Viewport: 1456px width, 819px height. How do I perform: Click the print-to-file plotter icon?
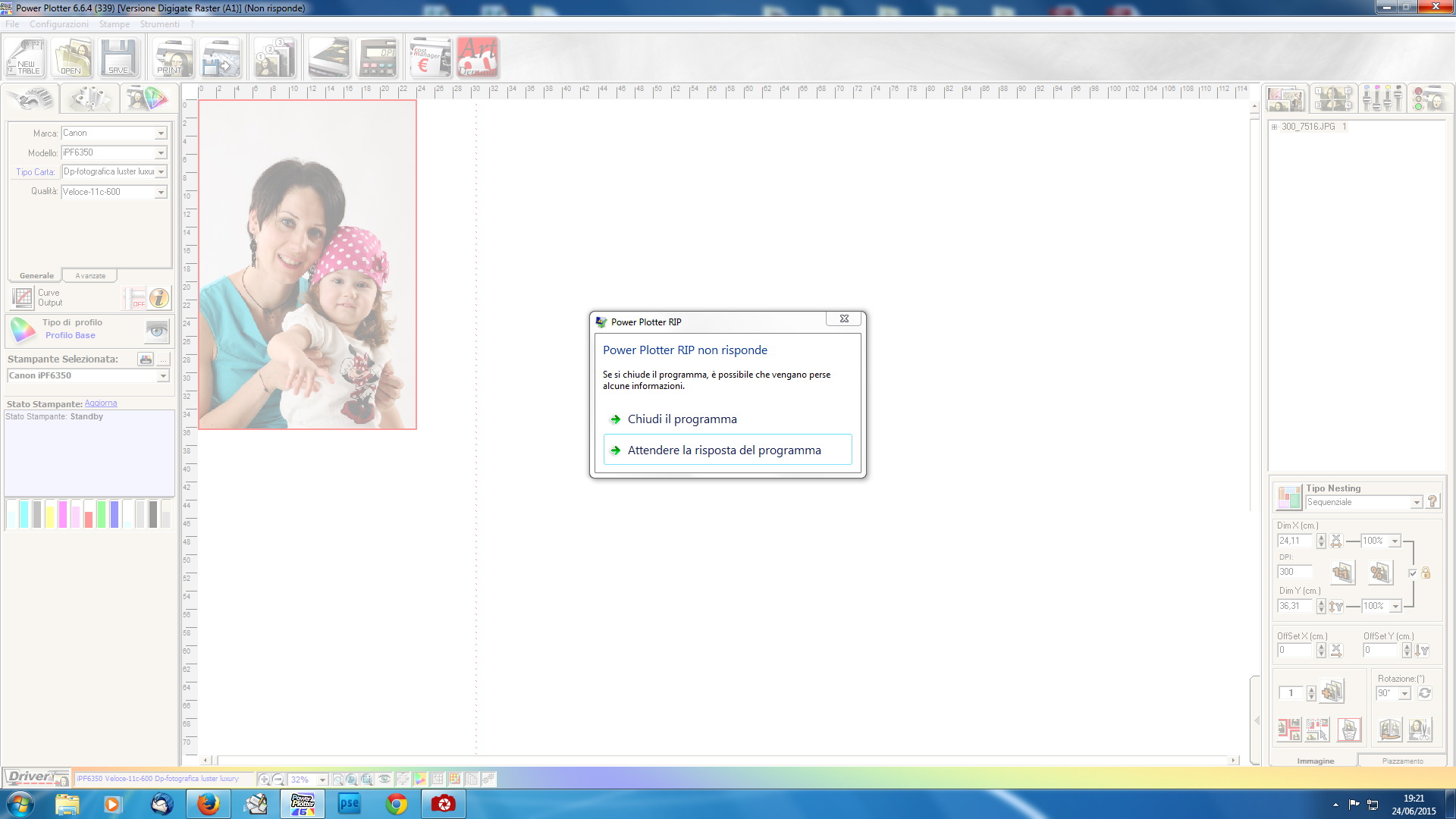pyautogui.click(x=221, y=58)
